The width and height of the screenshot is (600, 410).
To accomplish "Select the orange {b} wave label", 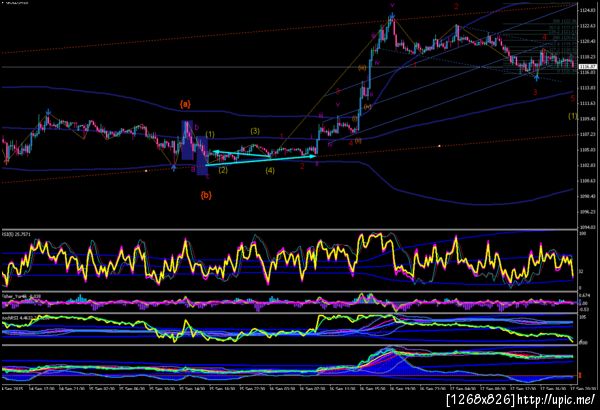I will [206, 195].
